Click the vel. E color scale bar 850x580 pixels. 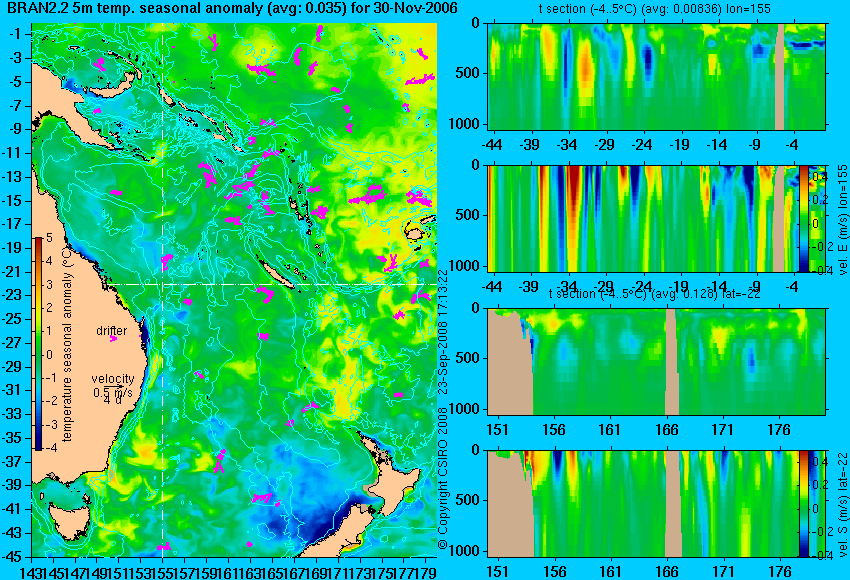[x=803, y=218]
